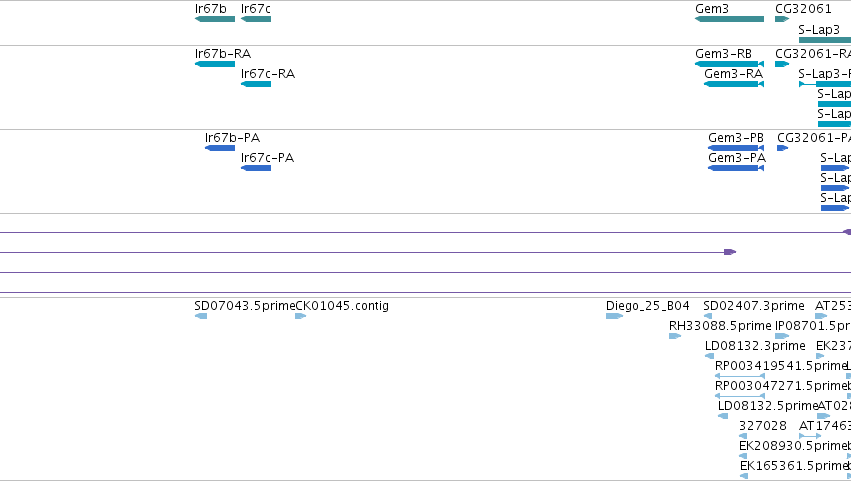Click the Gem3-RA transcript
This screenshot has height=481, width=851.
pos(734,84)
